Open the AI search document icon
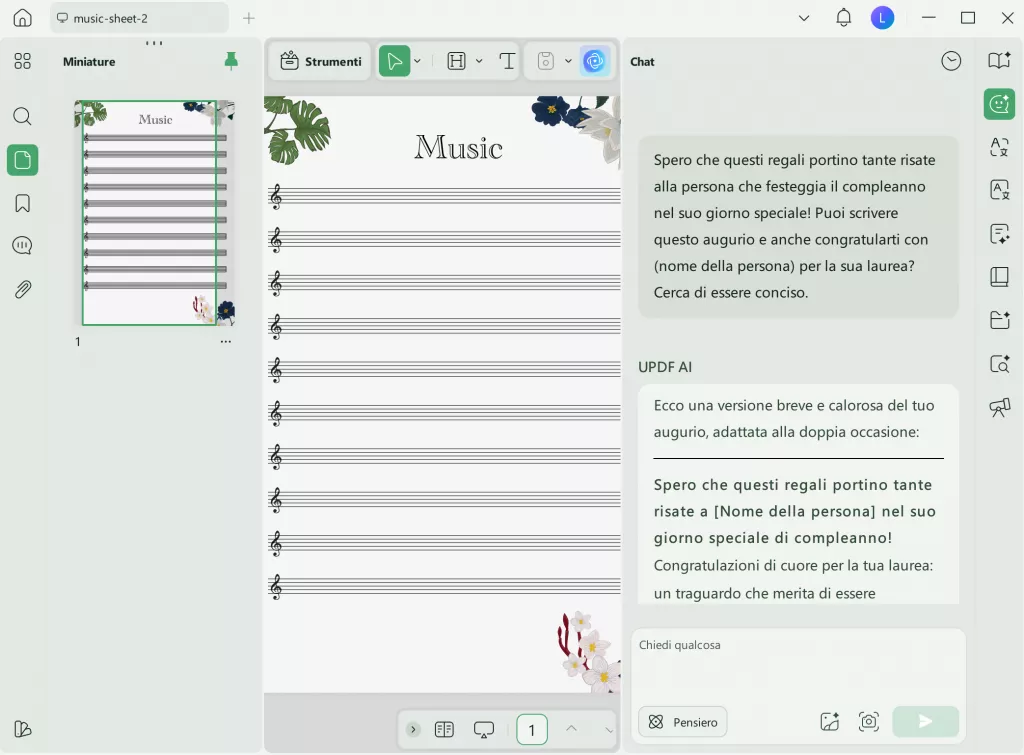1024x755 pixels. click(999, 364)
